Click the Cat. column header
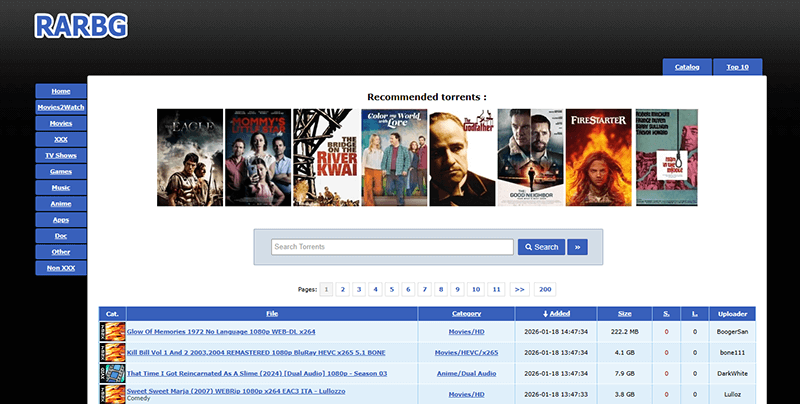 pyautogui.click(x=112, y=314)
